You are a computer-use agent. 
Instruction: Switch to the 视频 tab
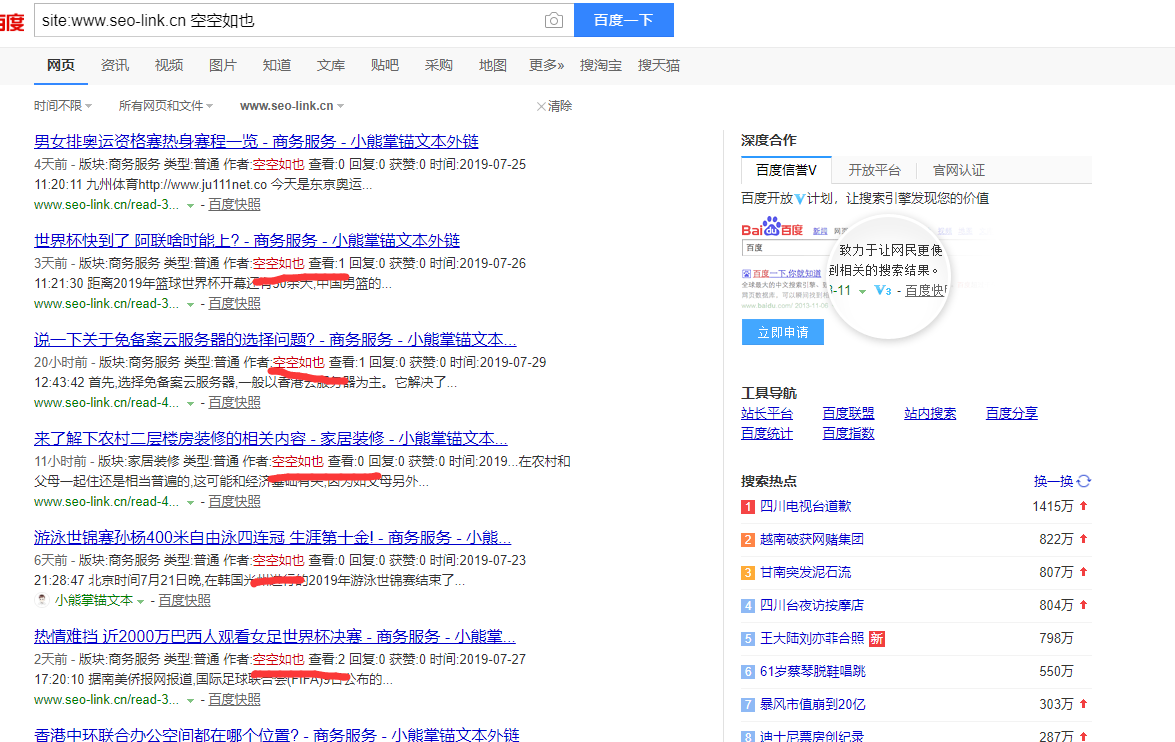[x=169, y=65]
